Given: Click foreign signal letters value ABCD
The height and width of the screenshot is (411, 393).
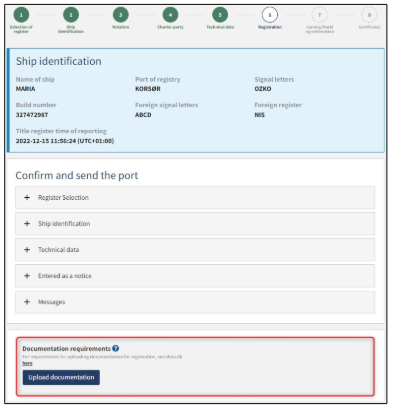Looking at the screenshot, I should click(143, 115).
